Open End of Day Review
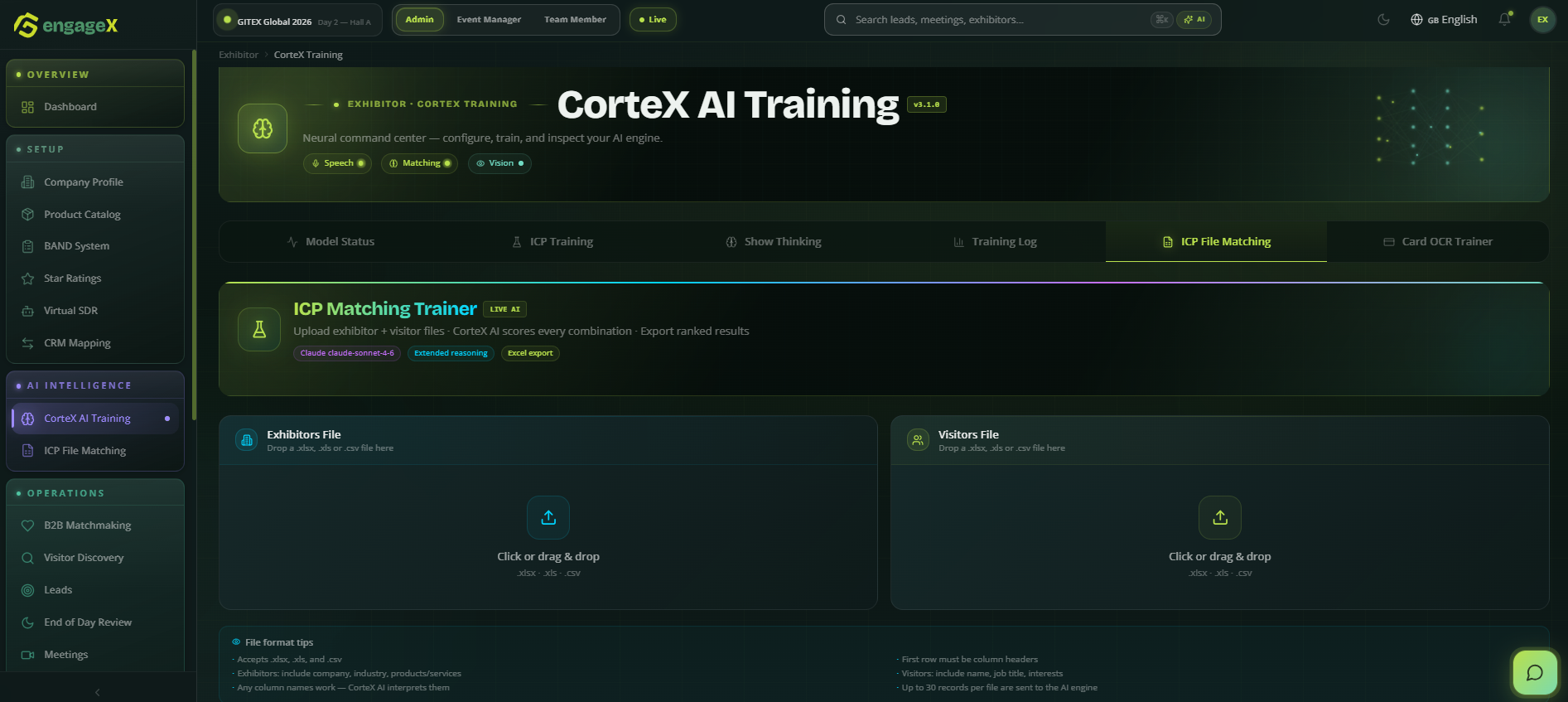Screen dimensions: 1568x702 click(95, 622)
